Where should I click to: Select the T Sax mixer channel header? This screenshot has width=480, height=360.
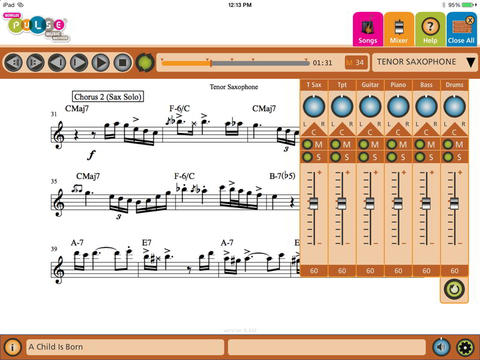314,85
